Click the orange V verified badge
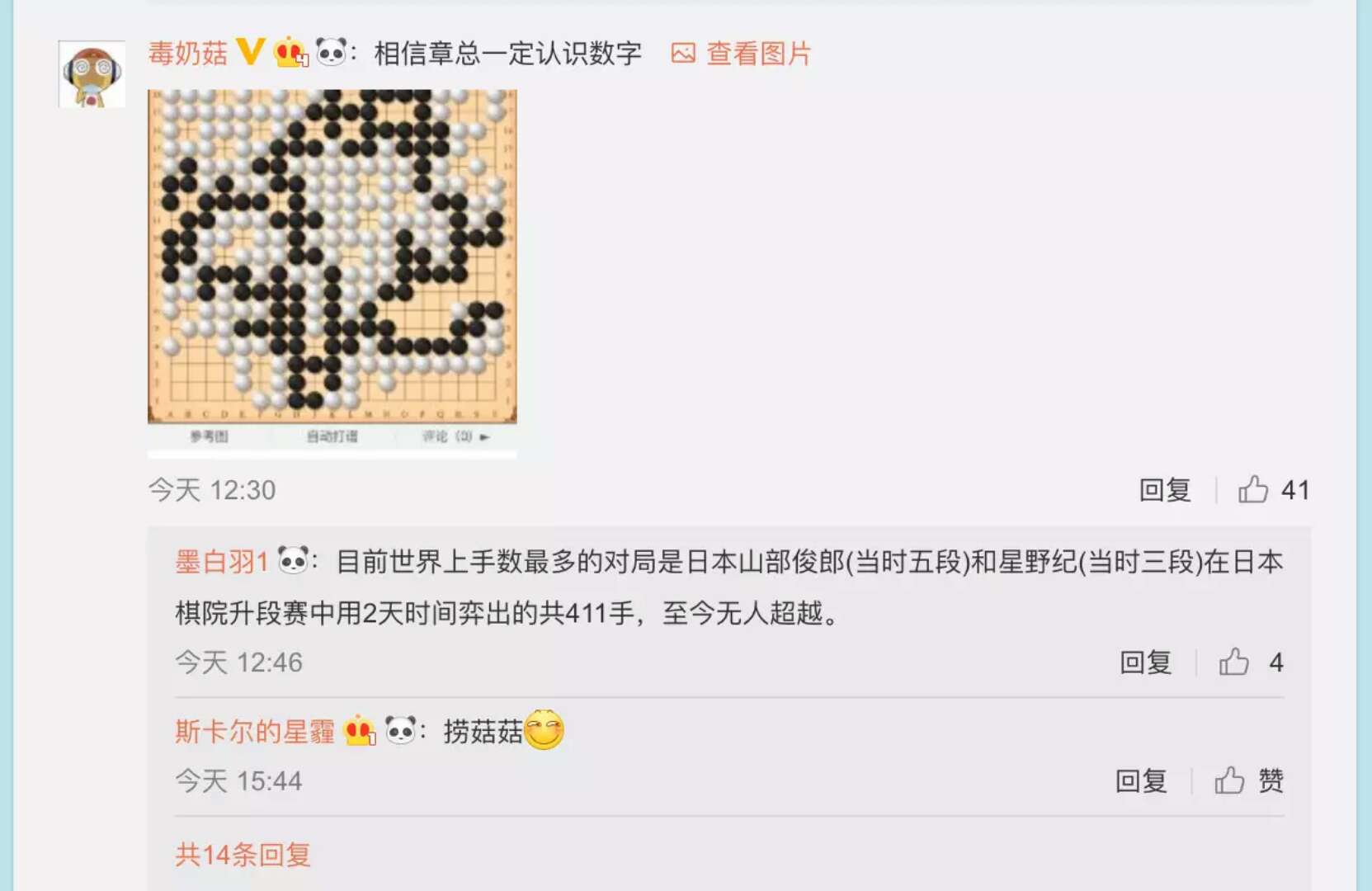Viewport: 1372px width, 891px height. (250, 52)
